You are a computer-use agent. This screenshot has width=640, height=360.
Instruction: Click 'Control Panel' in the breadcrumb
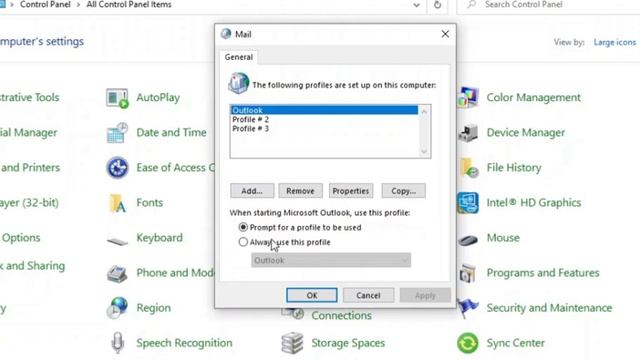click(45, 5)
